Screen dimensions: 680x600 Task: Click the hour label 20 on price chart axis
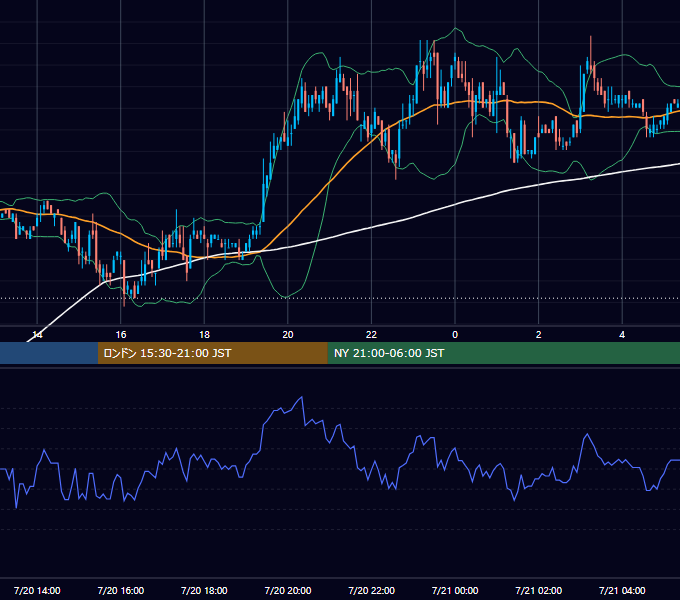(x=288, y=335)
